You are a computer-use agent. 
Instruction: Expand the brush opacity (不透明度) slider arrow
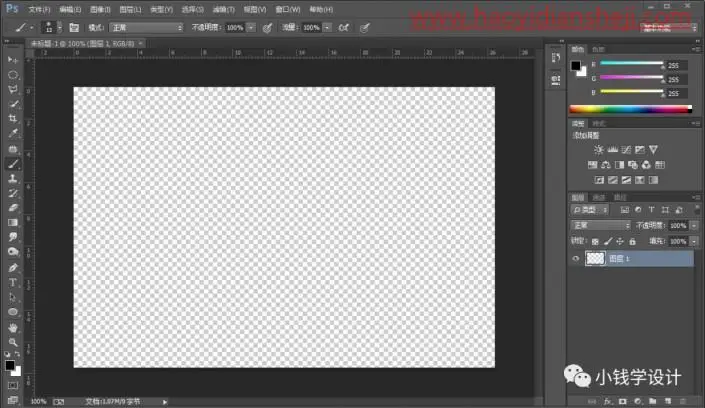coord(251,28)
